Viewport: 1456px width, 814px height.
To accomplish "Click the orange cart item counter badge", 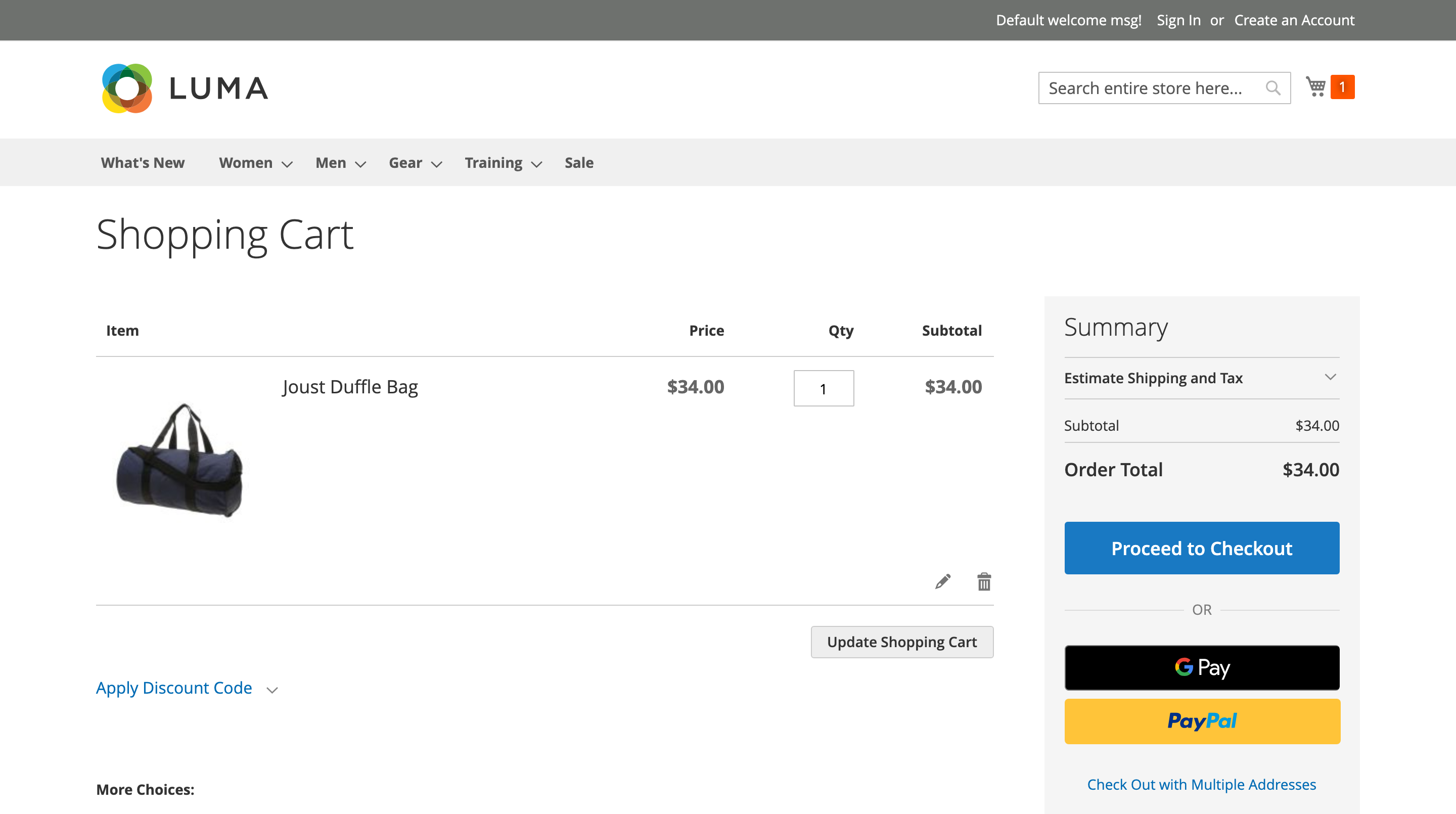I will pos(1342,87).
